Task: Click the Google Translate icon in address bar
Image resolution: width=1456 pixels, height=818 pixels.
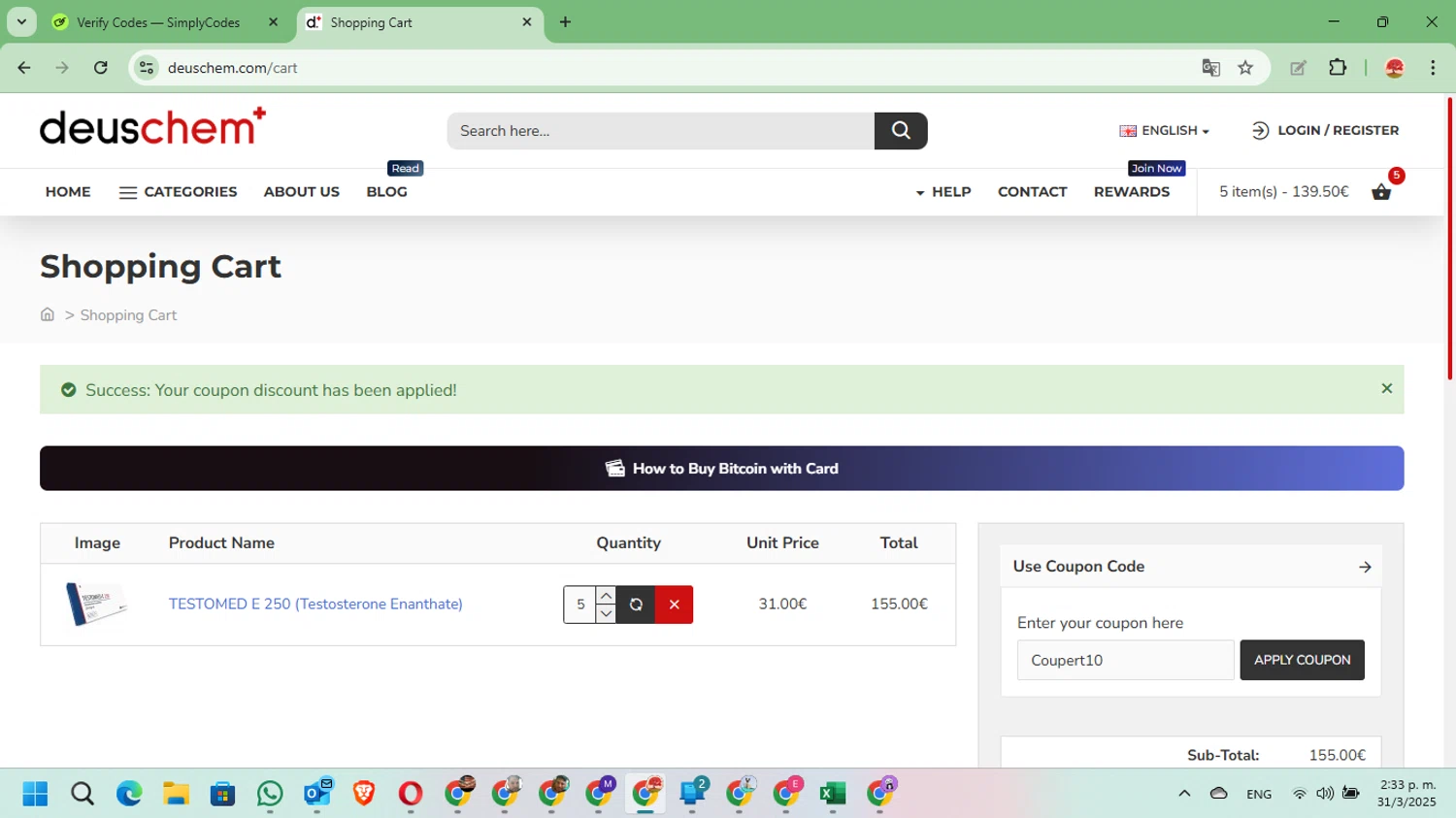Action: pyautogui.click(x=1210, y=68)
